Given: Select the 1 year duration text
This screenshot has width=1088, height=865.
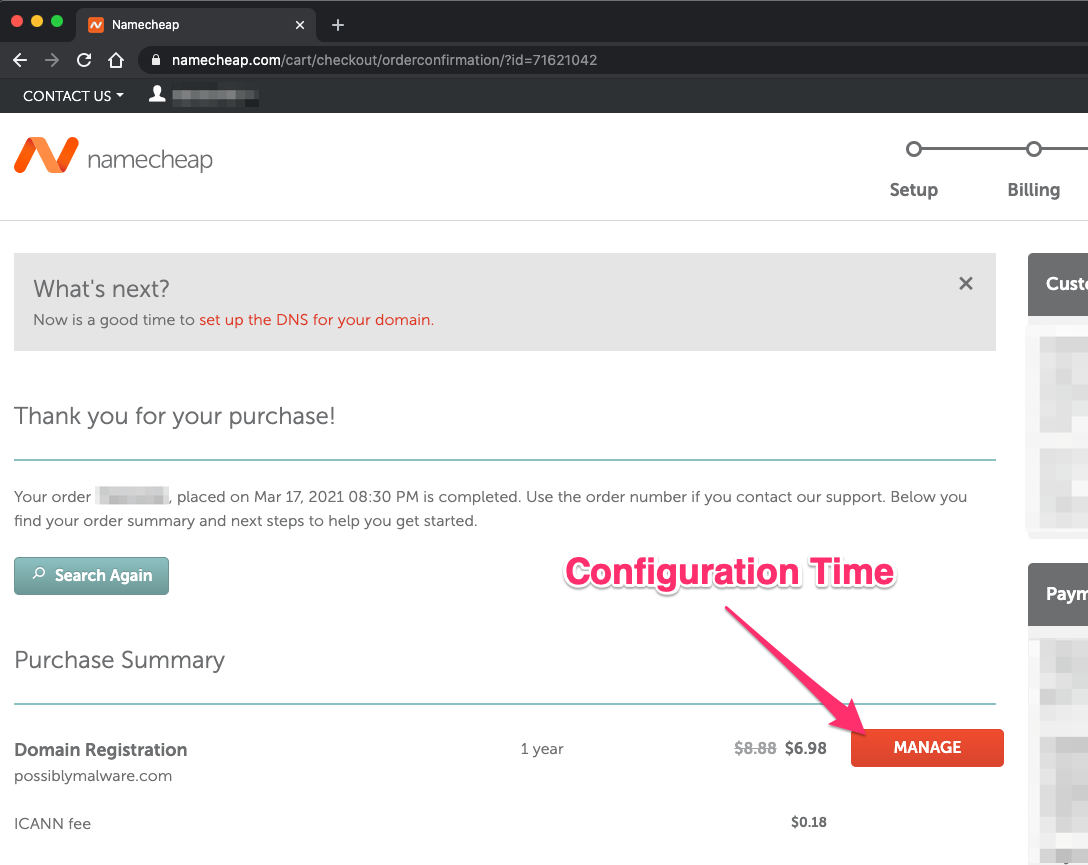Looking at the screenshot, I should tap(542, 749).
